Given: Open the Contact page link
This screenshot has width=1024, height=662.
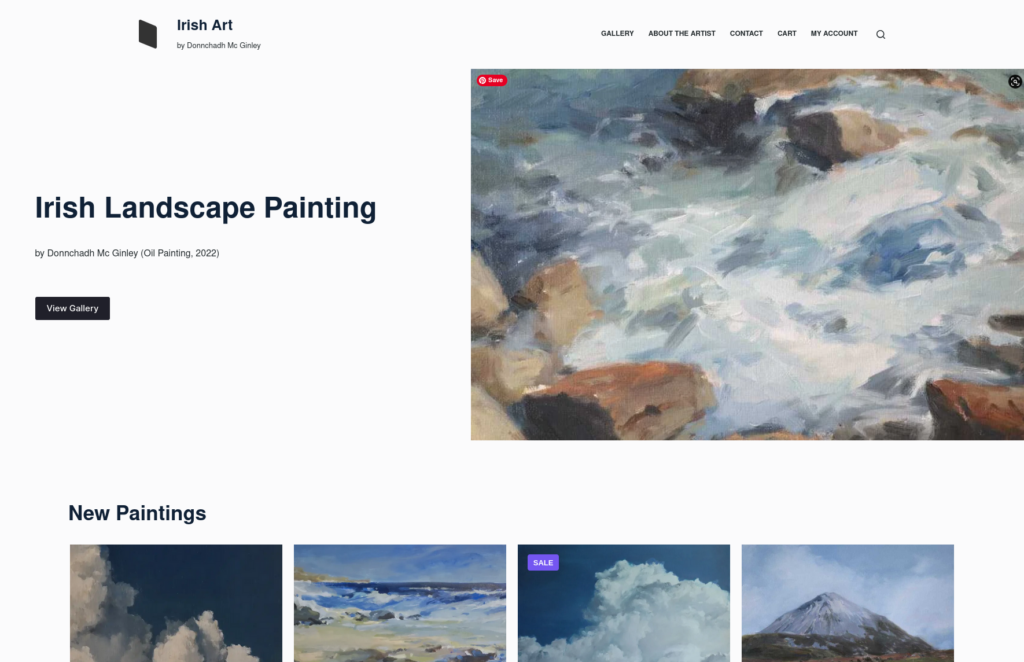Looking at the screenshot, I should click(746, 33).
